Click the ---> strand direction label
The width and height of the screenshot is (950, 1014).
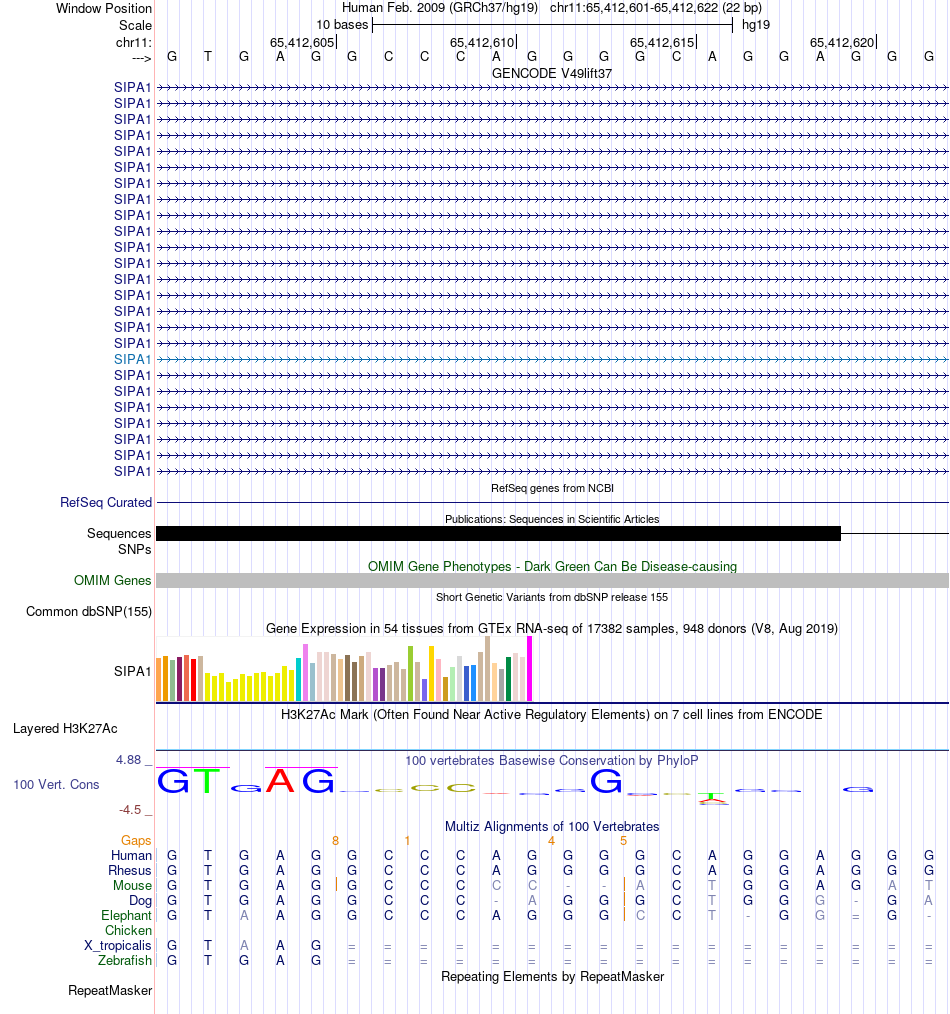pyautogui.click(x=142, y=58)
